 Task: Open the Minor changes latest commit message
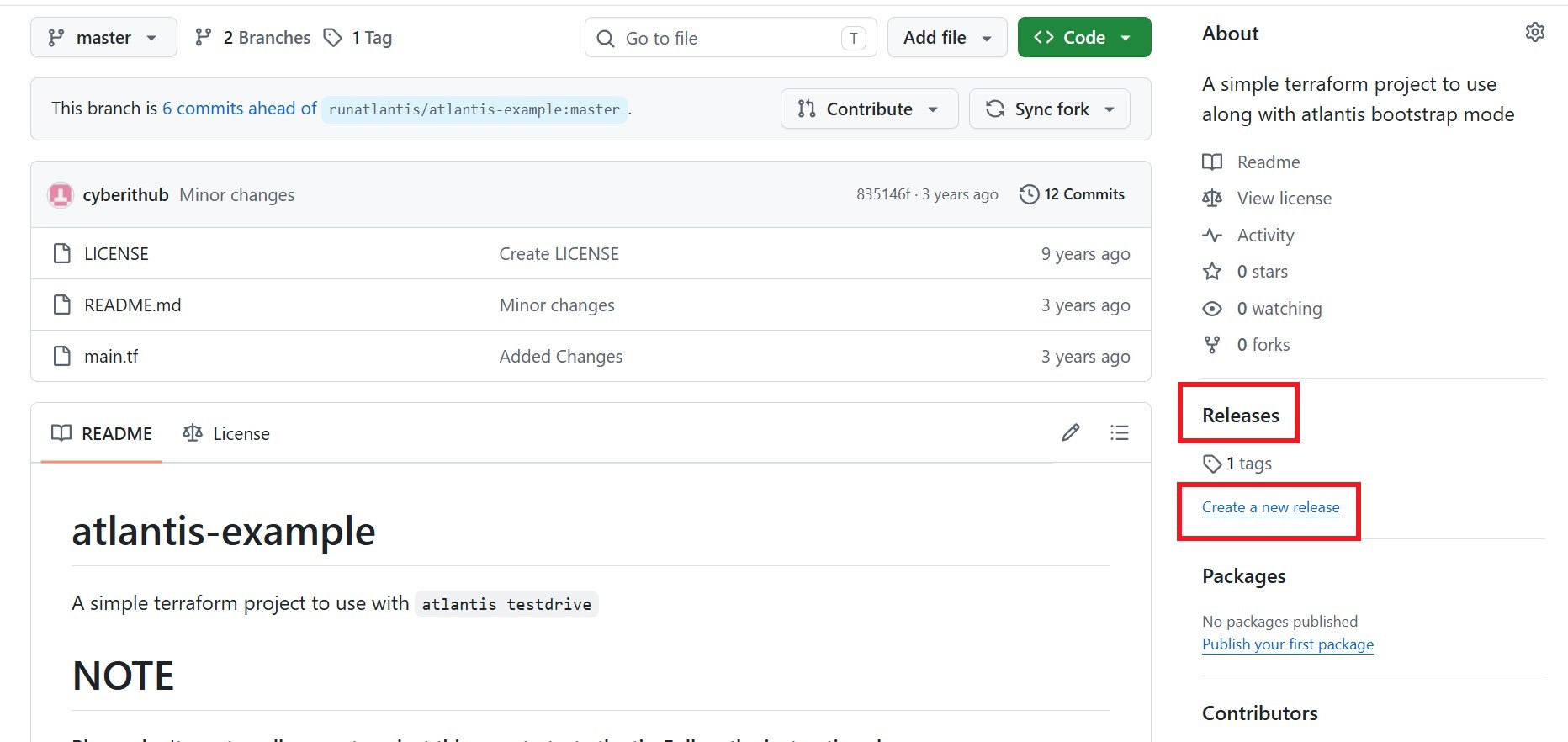click(237, 195)
